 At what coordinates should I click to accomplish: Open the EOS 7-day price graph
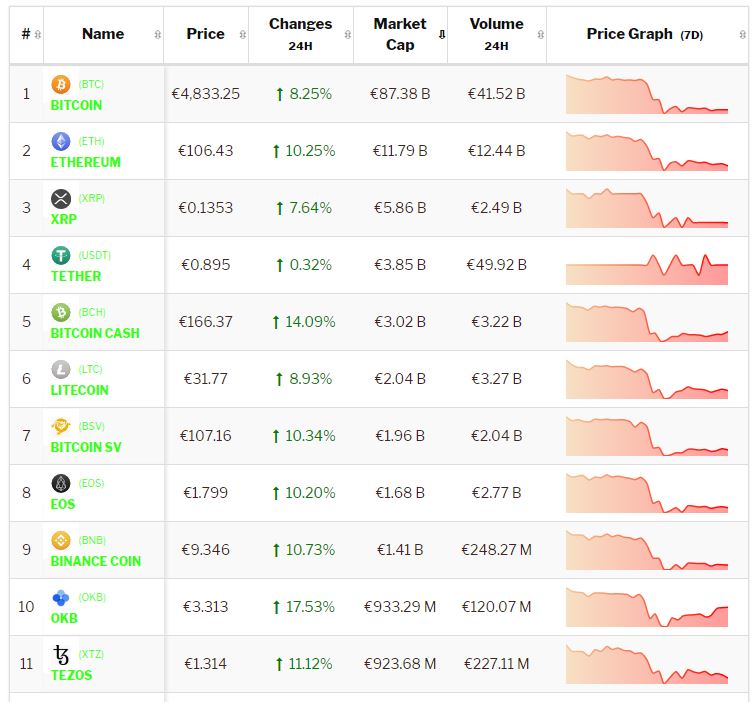(647, 492)
